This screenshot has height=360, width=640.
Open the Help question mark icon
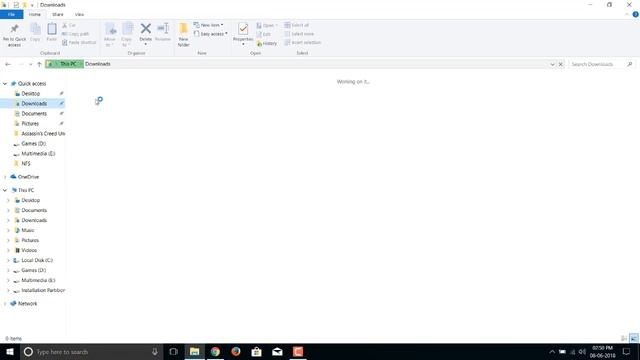(636, 14)
